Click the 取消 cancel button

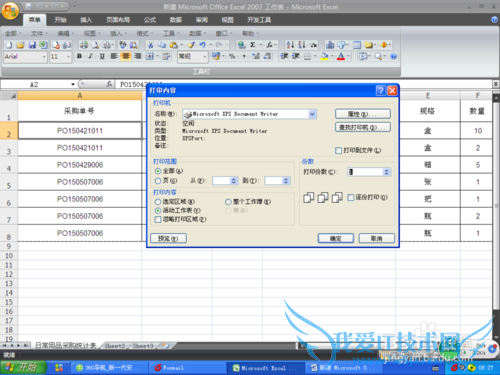tap(377, 238)
